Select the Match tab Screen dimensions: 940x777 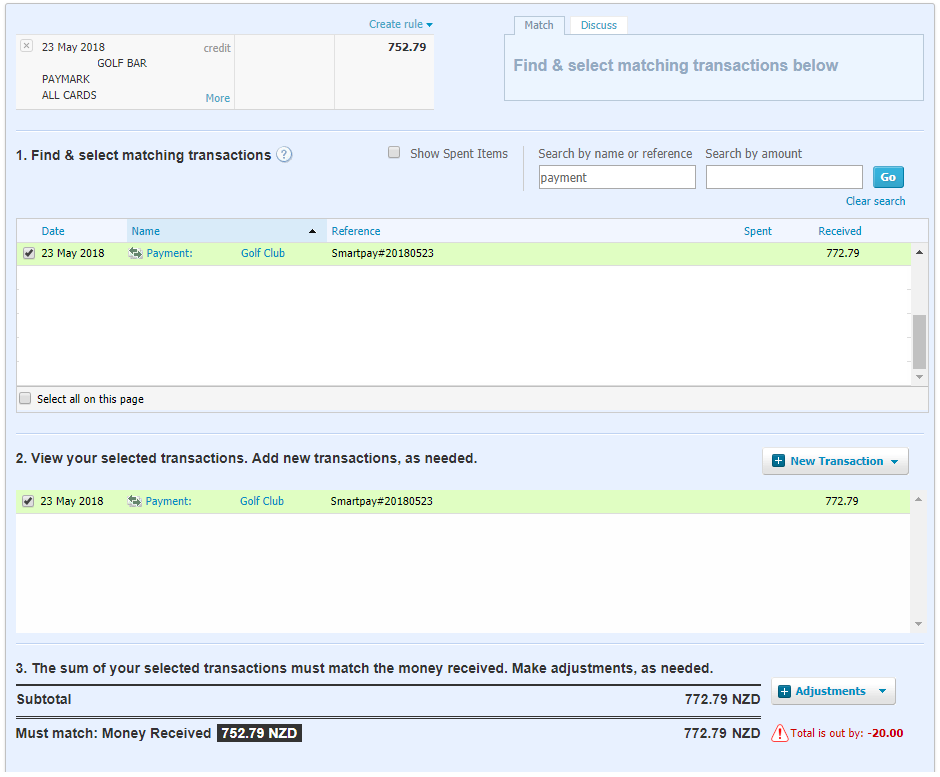point(539,25)
